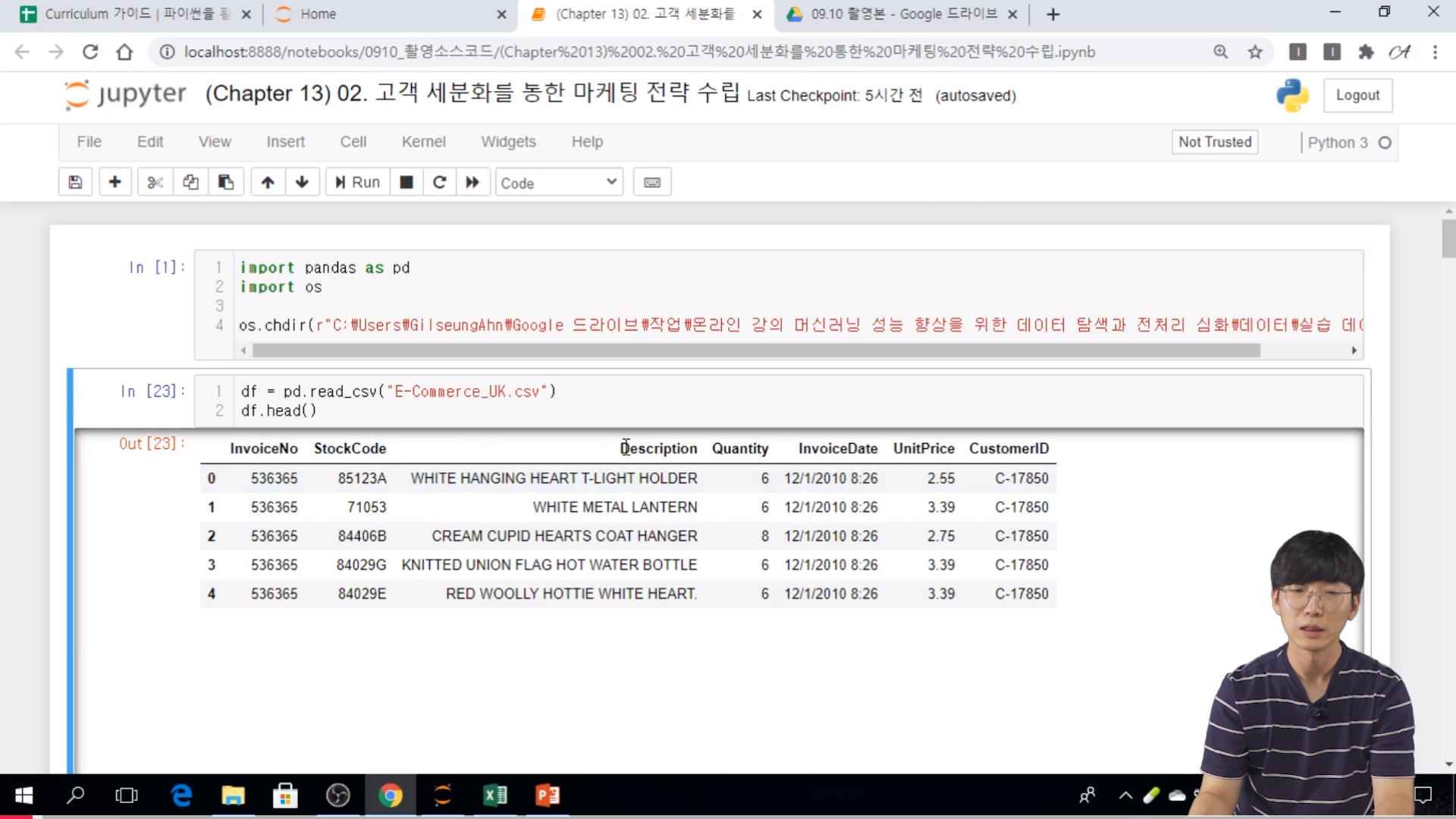Open the Cell menu
This screenshot has height=819, width=1456.
click(353, 142)
